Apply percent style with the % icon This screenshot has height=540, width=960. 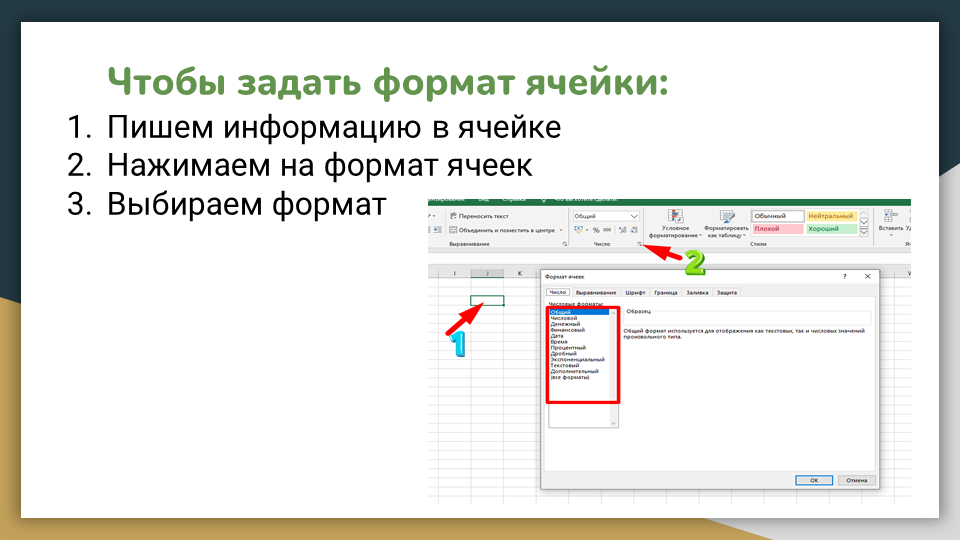click(596, 230)
